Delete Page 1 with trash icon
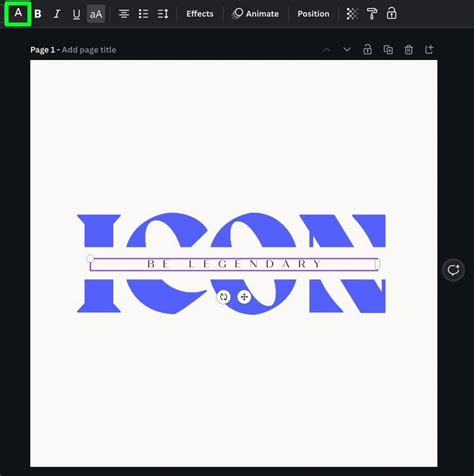This screenshot has height=476, width=474. pyautogui.click(x=409, y=50)
